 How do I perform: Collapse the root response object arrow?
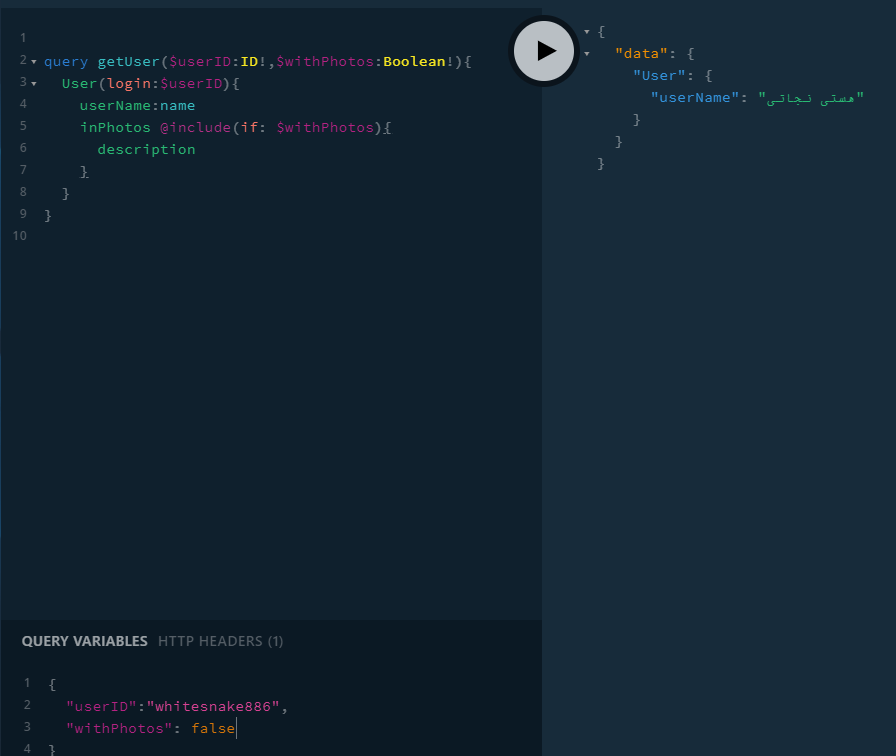click(x=587, y=32)
